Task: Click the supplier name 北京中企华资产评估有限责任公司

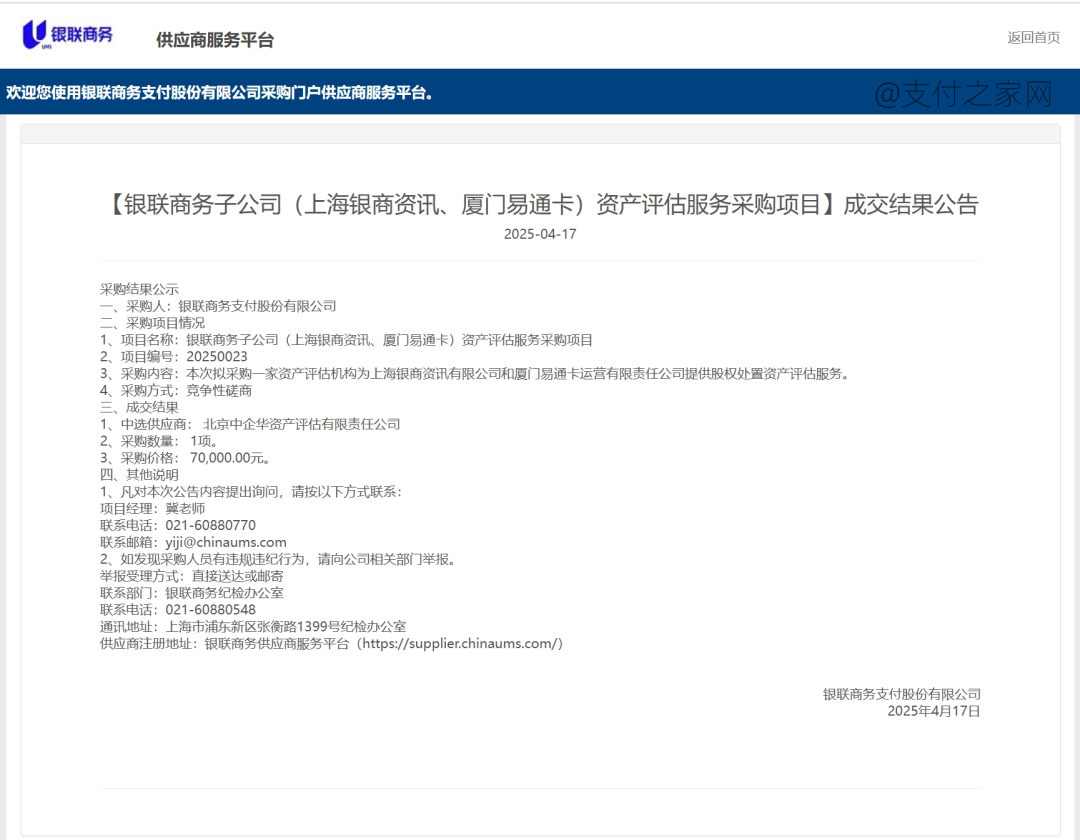Action: coord(302,424)
